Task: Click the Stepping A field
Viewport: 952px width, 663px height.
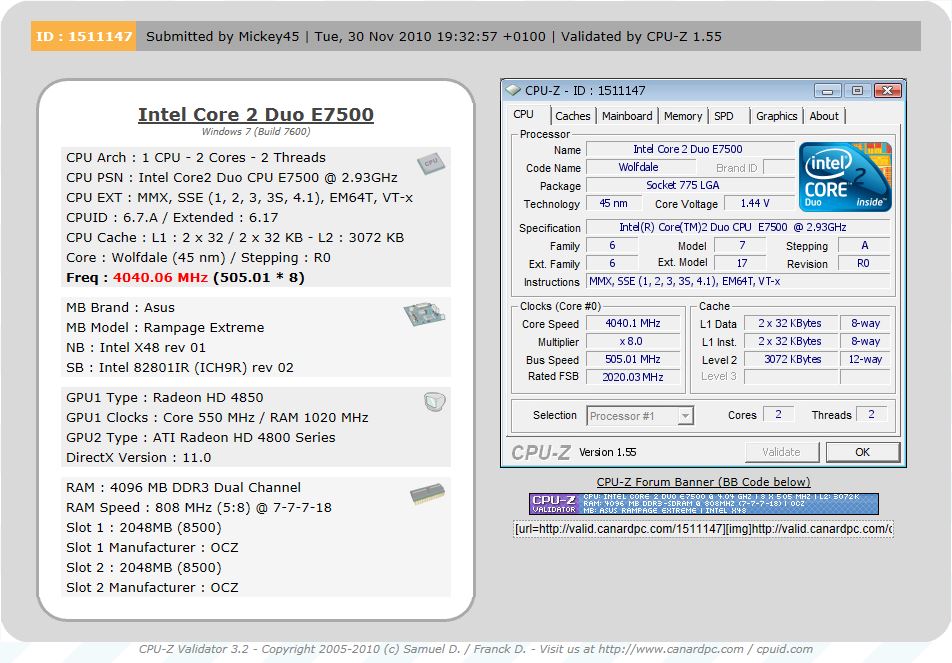Action: (x=864, y=245)
